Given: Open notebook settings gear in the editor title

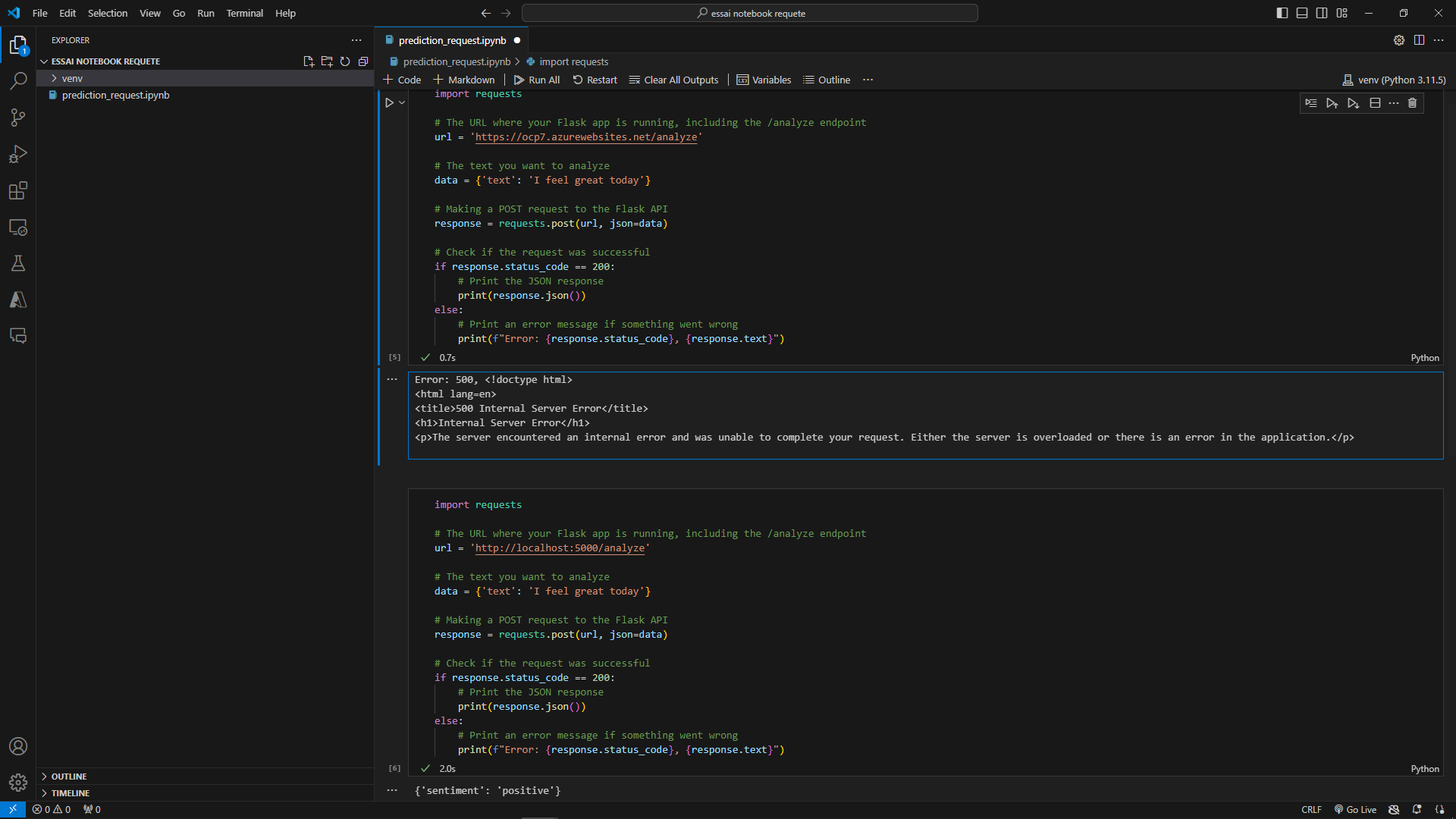Looking at the screenshot, I should pyautogui.click(x=1399, y=40).
